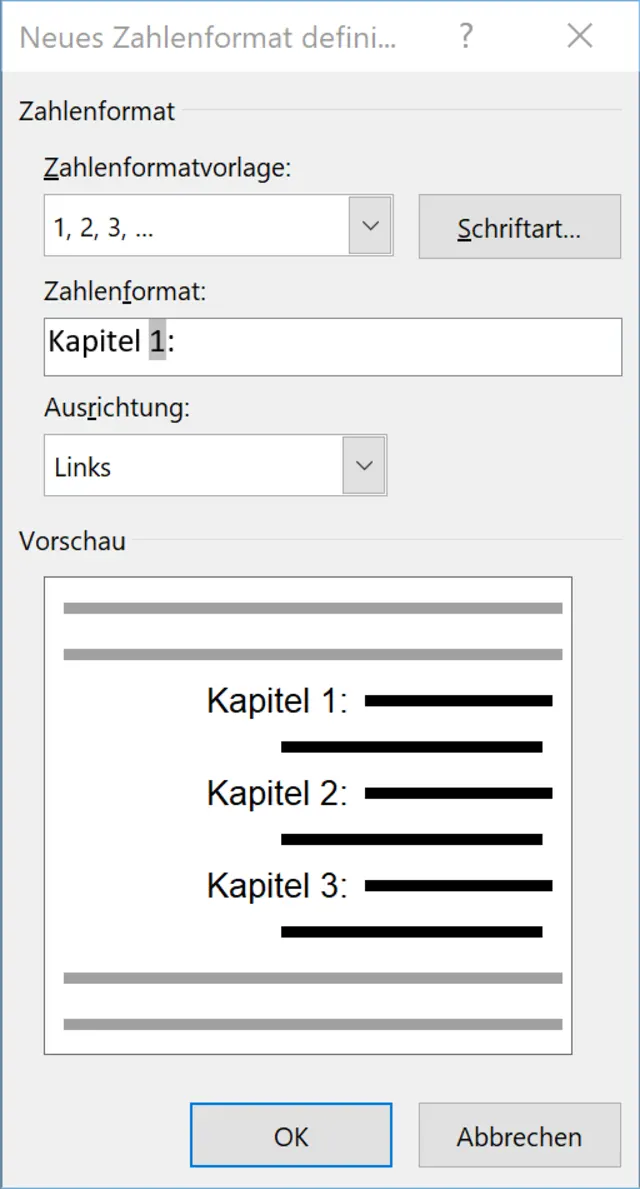The height and width of the screenshot is (1189, 640).
Task: Click "Kapitel 2:" in the preview
Action: pyautogui.click(x=277, y=793)
